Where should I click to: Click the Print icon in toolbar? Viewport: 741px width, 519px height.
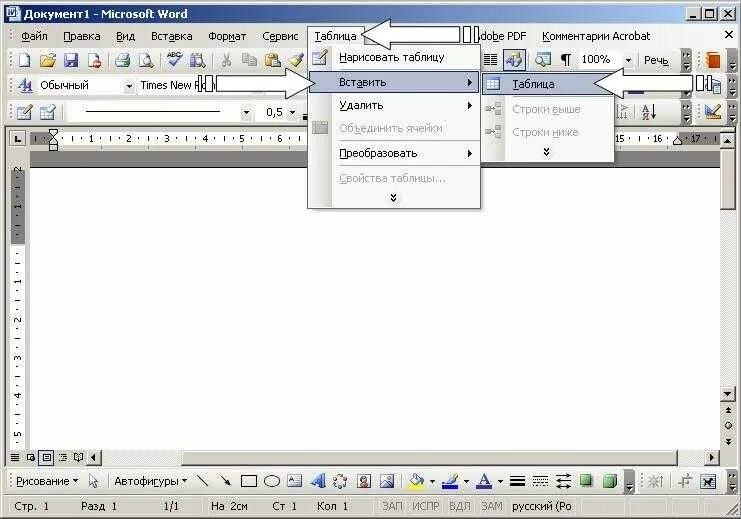coord(123,60)
